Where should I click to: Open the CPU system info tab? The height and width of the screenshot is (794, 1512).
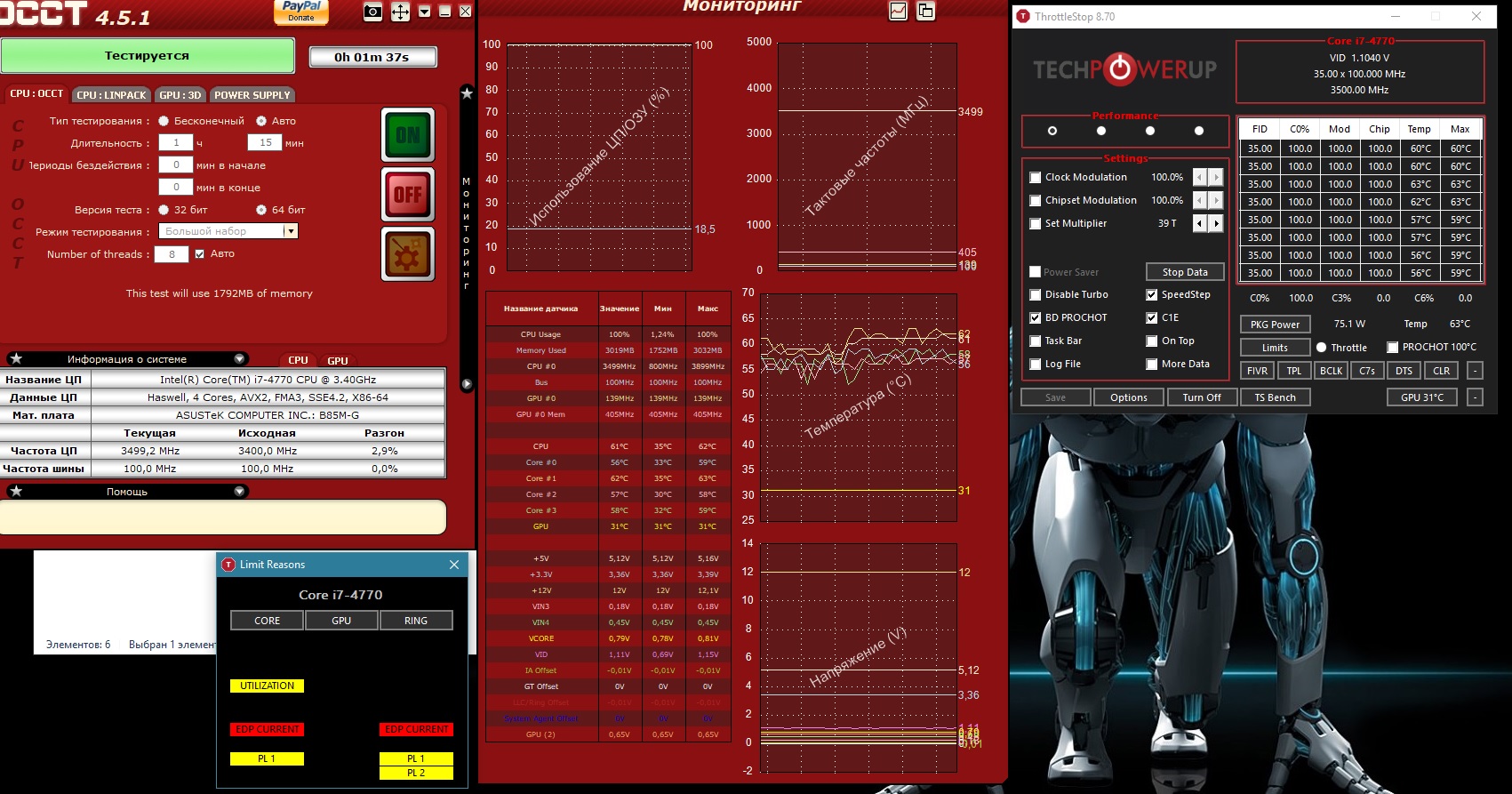298,360
